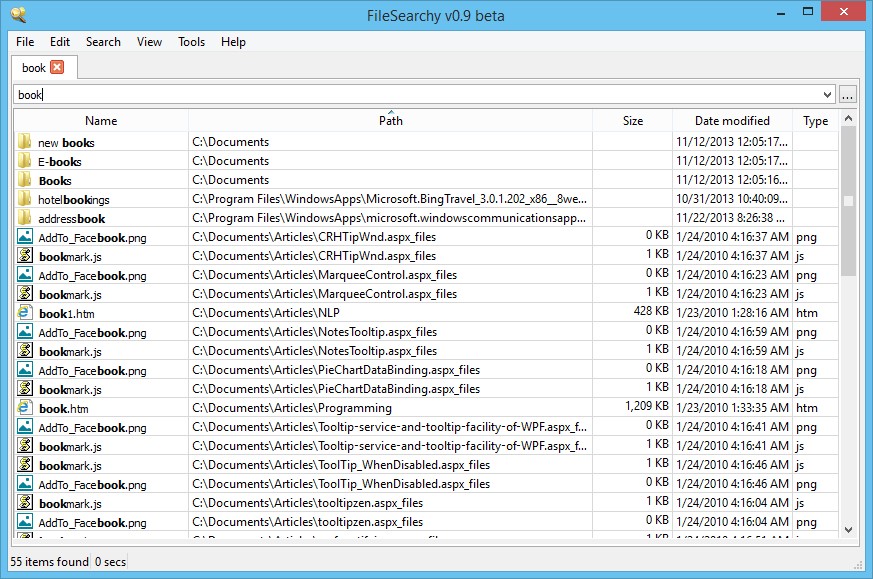
Task: Open the Search menu
Action: (x=102, y=42)
